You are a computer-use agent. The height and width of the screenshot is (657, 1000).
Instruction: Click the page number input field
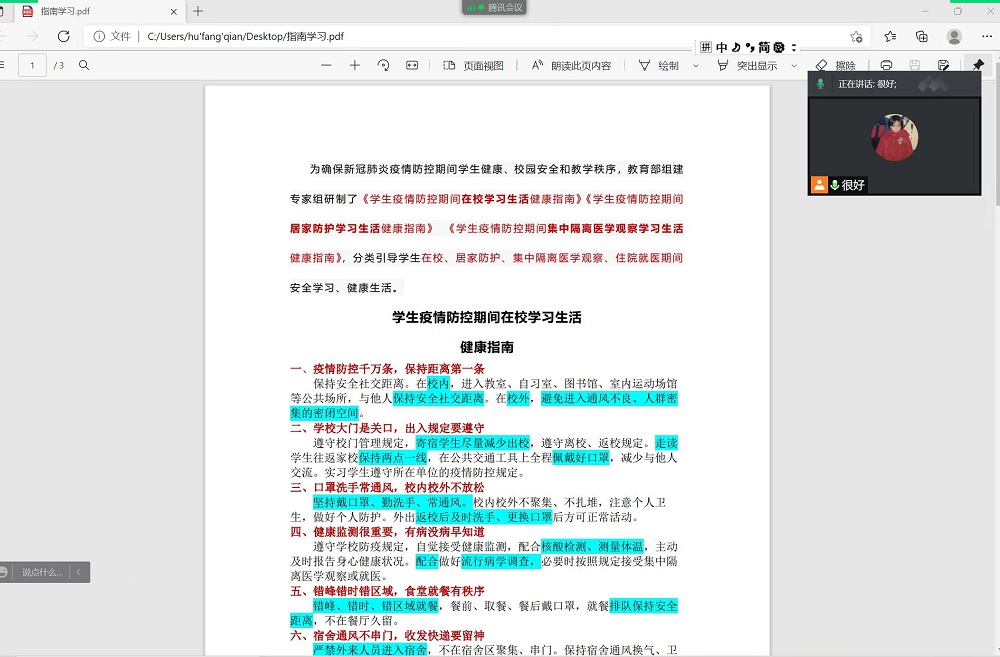[x=32, y=65]
